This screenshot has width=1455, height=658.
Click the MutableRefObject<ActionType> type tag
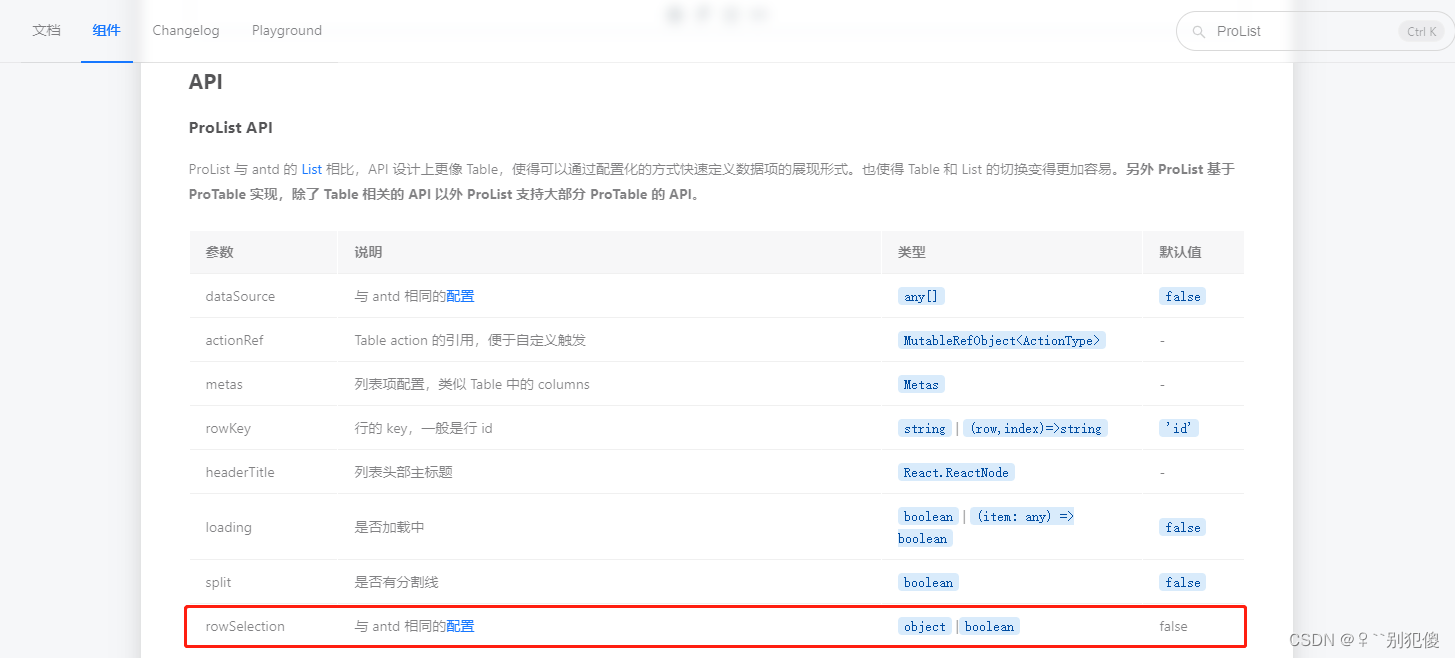pos(1001,340)
